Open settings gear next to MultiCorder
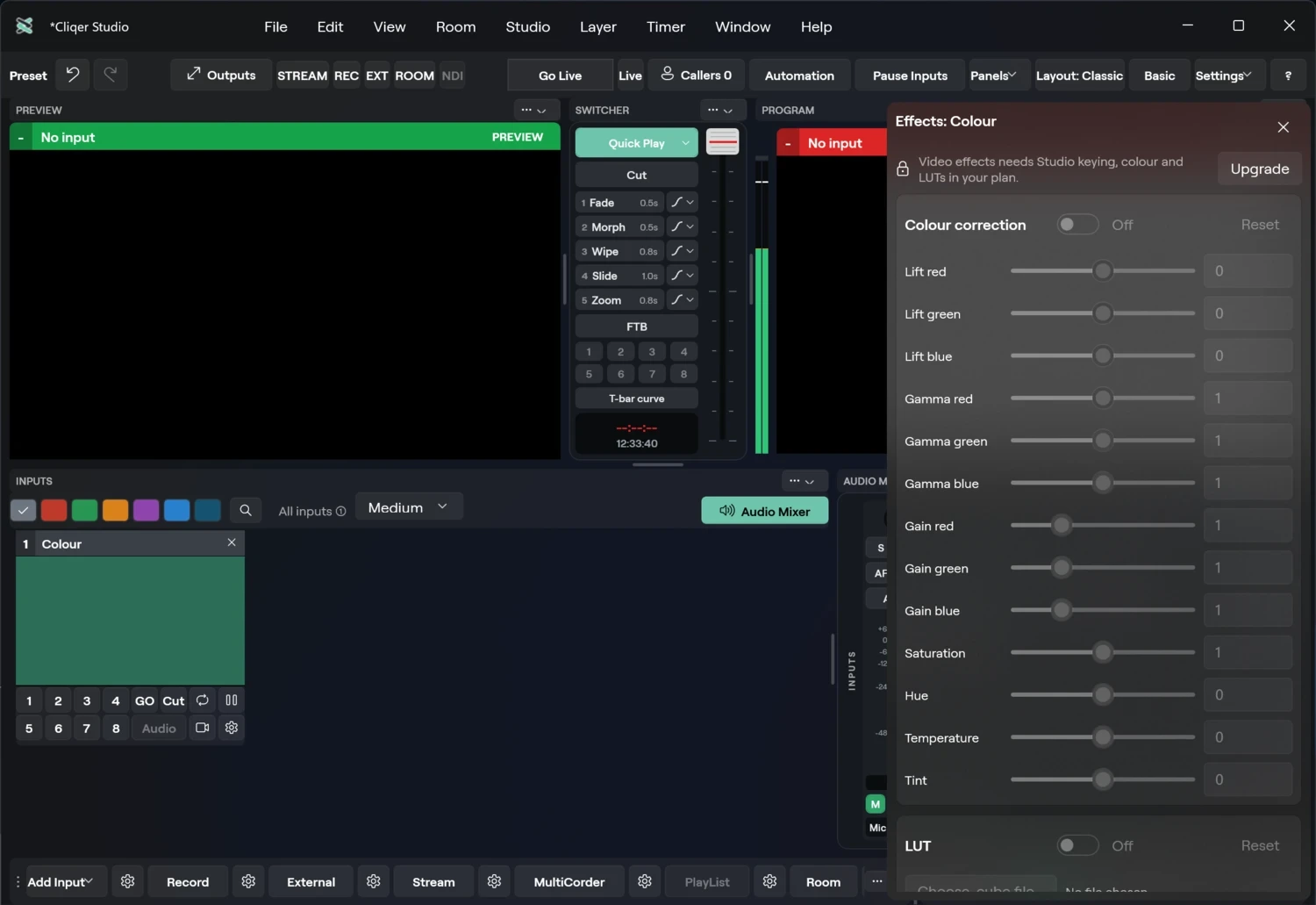Image resolution: width=1316 pixels, height=905 pixels. tap(645, 881)
